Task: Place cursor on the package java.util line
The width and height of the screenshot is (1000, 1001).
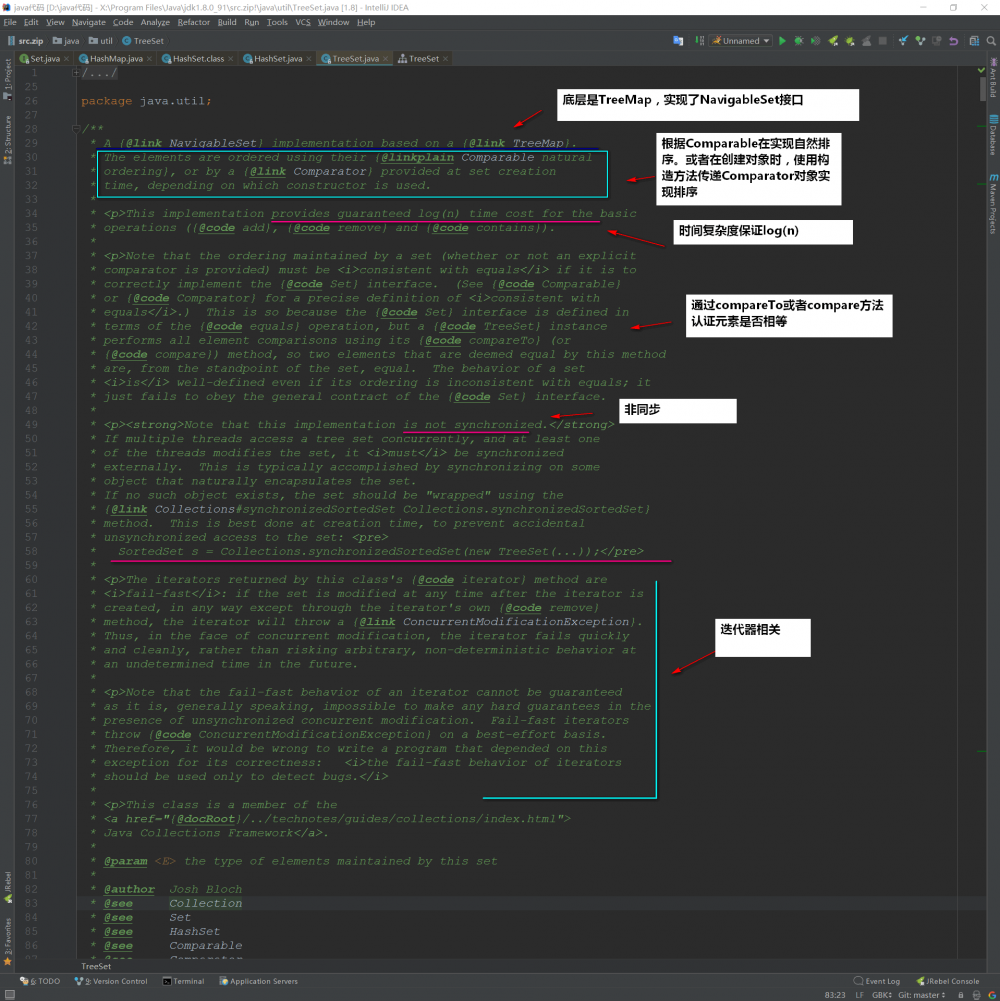Action: [x=146, y=101]
